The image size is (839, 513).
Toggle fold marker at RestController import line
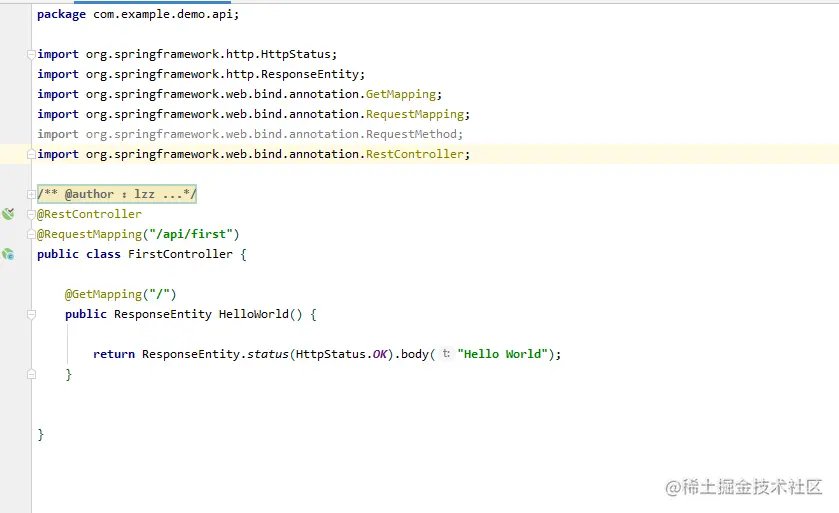point(31,154)
